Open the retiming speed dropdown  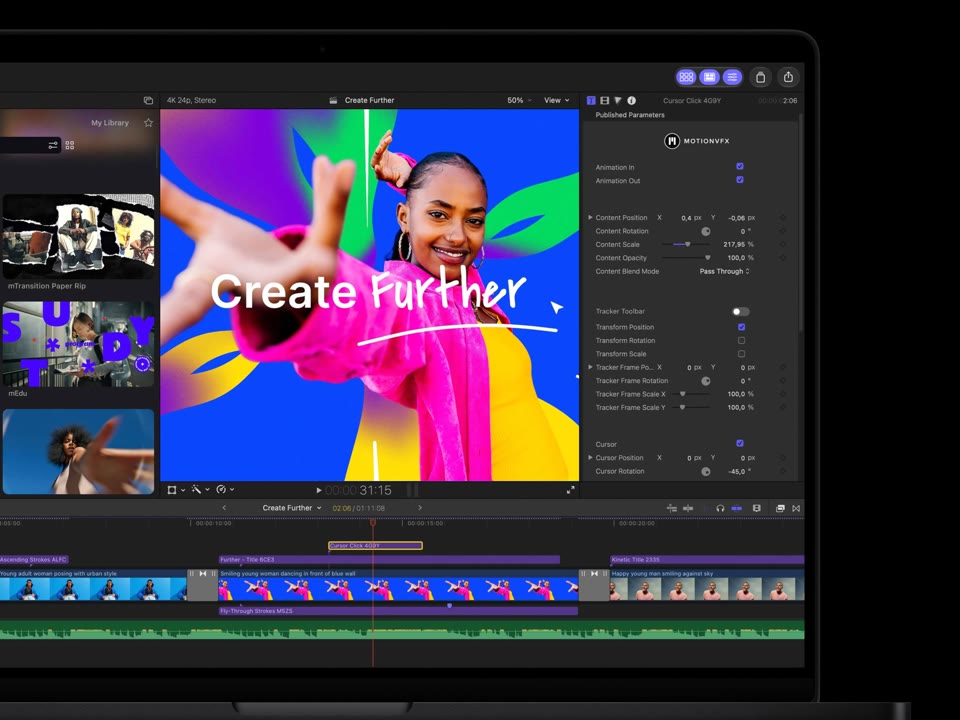click(225, 490)
